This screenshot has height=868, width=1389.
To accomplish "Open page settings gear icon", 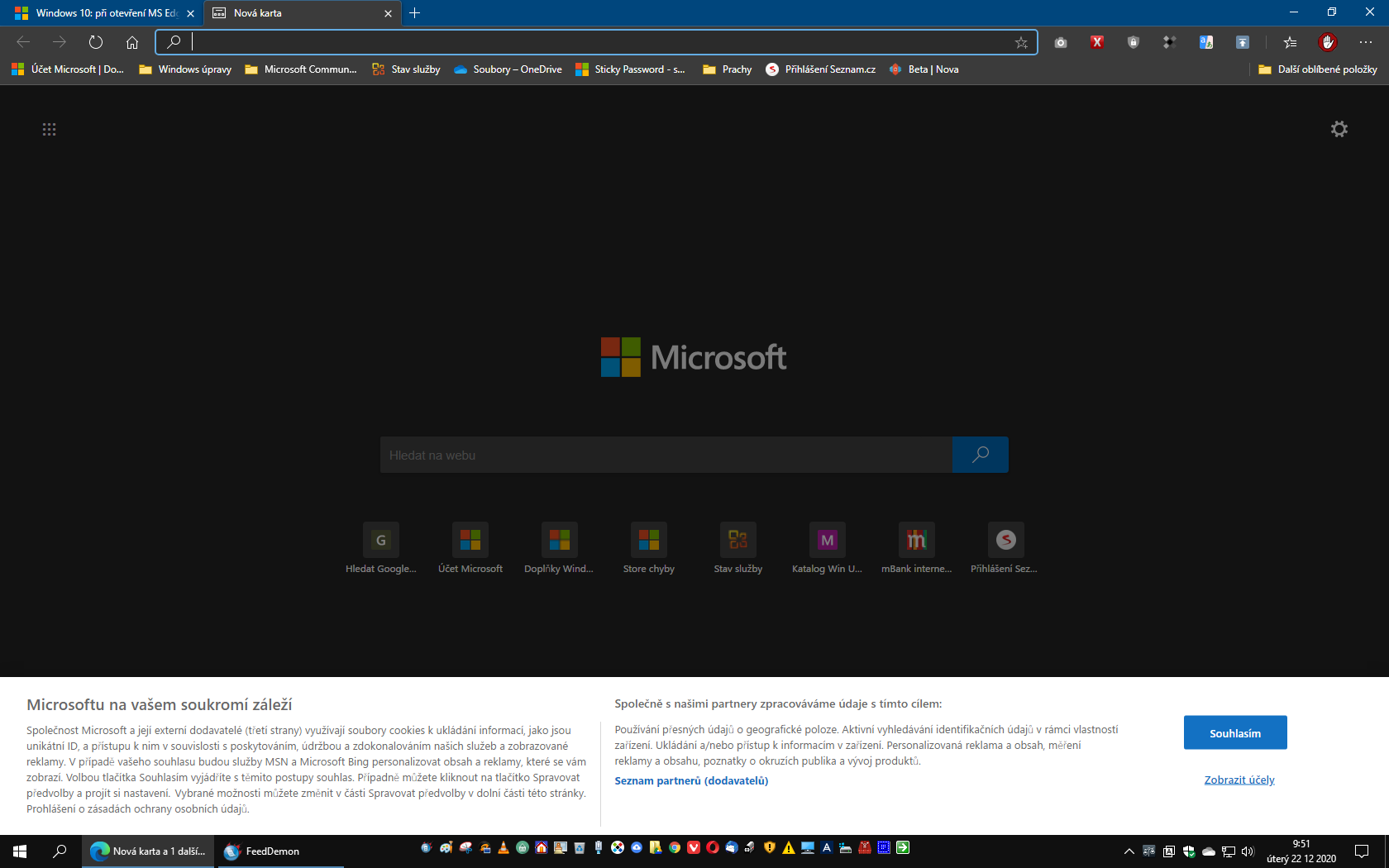I will click(x=1339, y=129).
